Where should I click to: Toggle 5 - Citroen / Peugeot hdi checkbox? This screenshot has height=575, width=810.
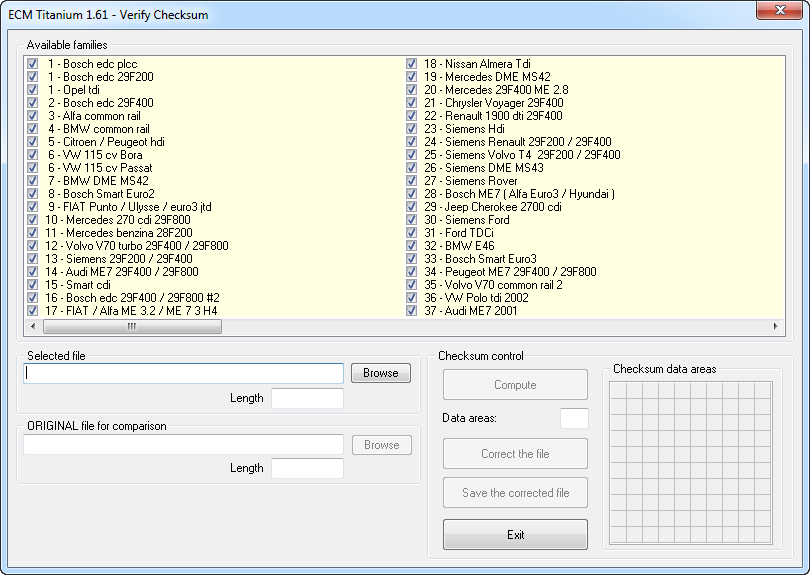pos(33,142)
